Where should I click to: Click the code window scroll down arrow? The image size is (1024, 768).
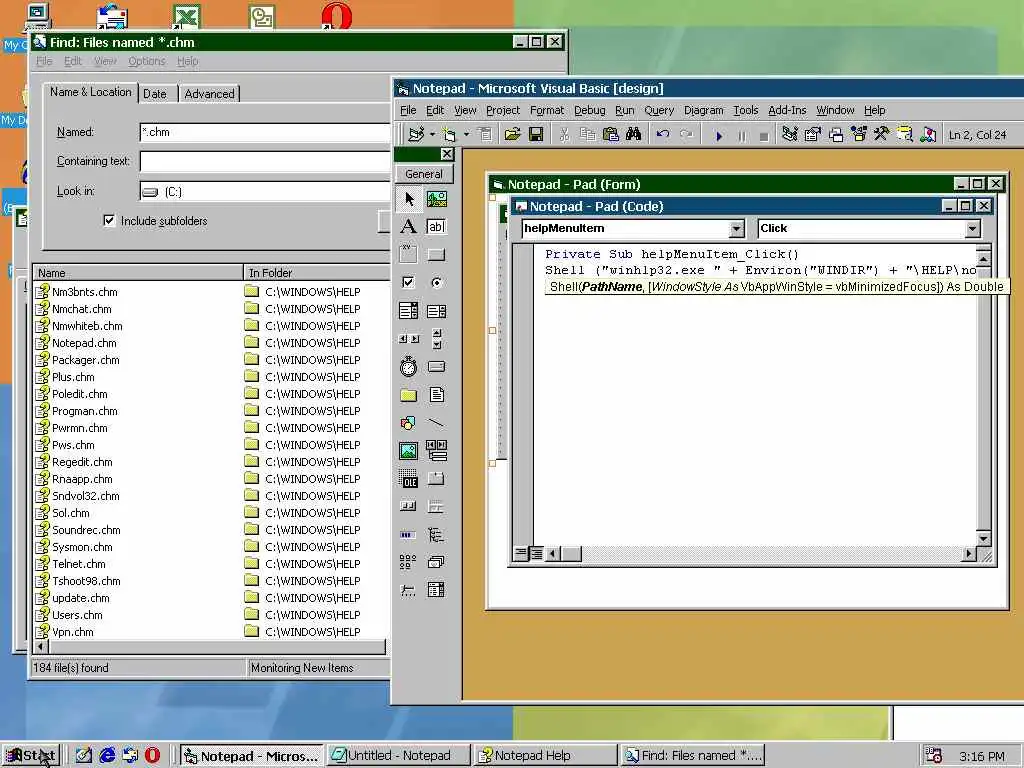pyautogui.click(x=984, y=539)
